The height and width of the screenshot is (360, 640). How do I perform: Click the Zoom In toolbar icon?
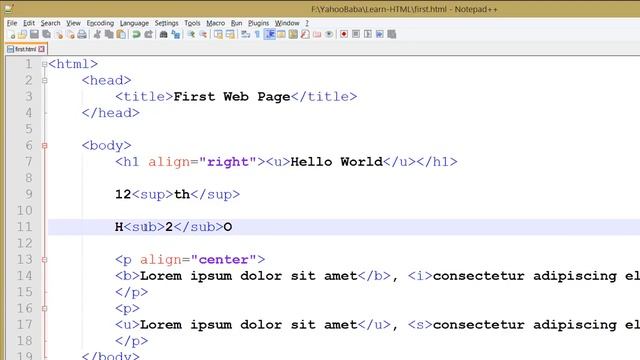[x=191, y=34]
